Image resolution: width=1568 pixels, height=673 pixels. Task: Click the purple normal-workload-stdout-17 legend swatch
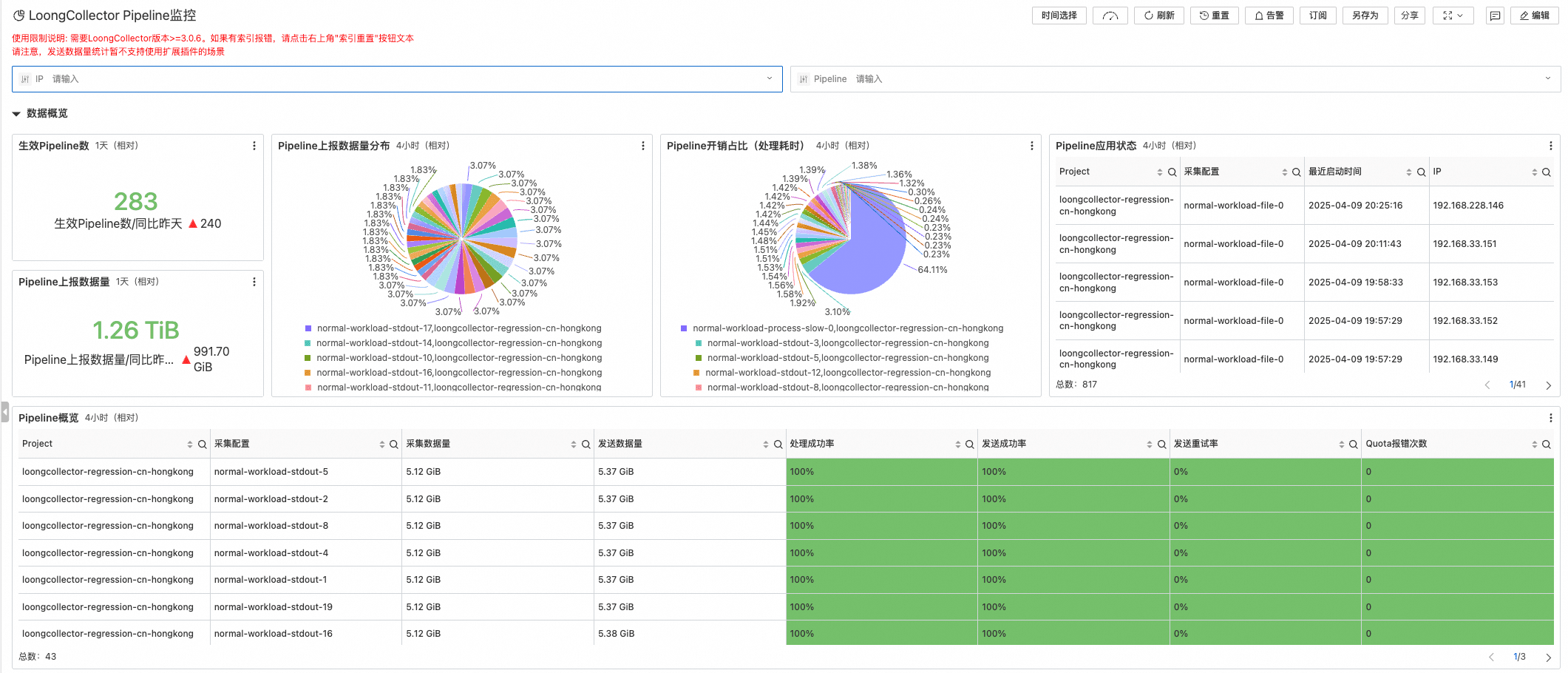308,328
